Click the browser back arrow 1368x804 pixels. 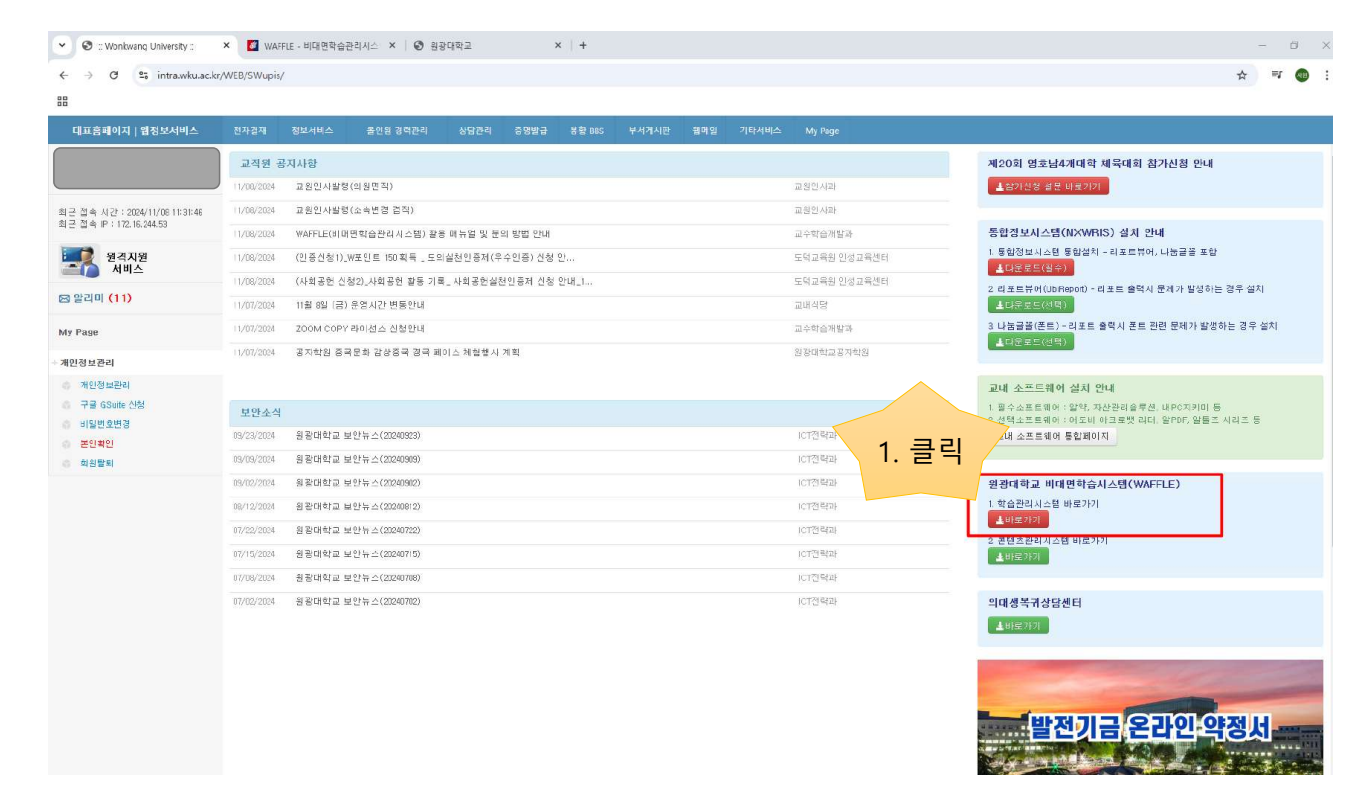pos(64,75)
